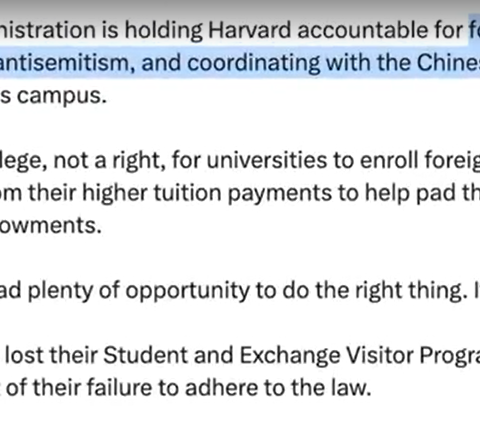This screenshot has width=480, height=431.
Task: Click the word "campus." below highlighted text
Action: coord(62,97)
